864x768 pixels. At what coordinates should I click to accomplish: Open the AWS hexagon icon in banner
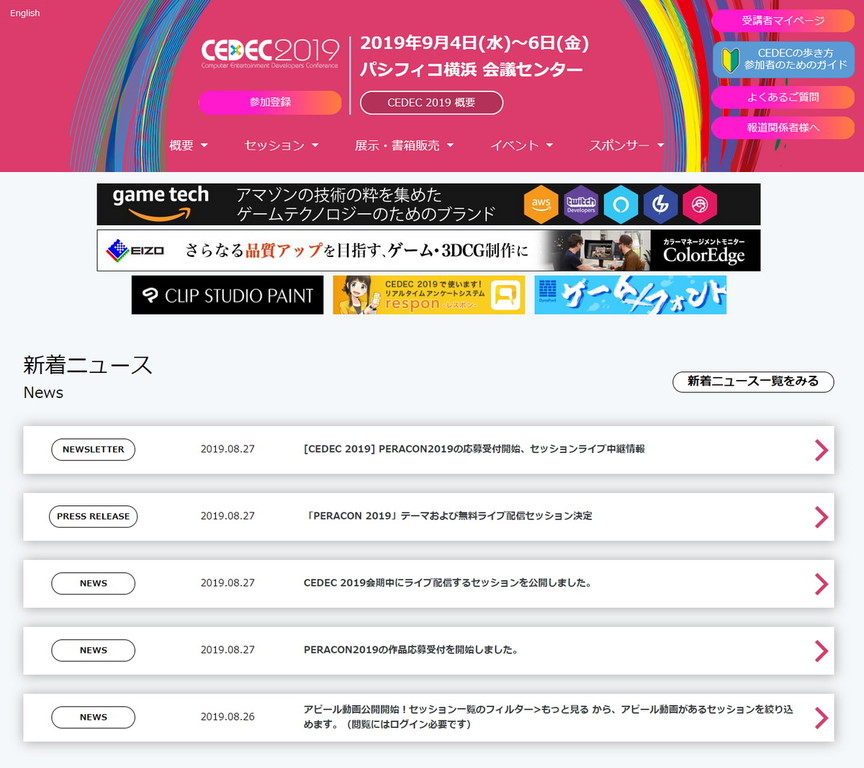point(541,205)
